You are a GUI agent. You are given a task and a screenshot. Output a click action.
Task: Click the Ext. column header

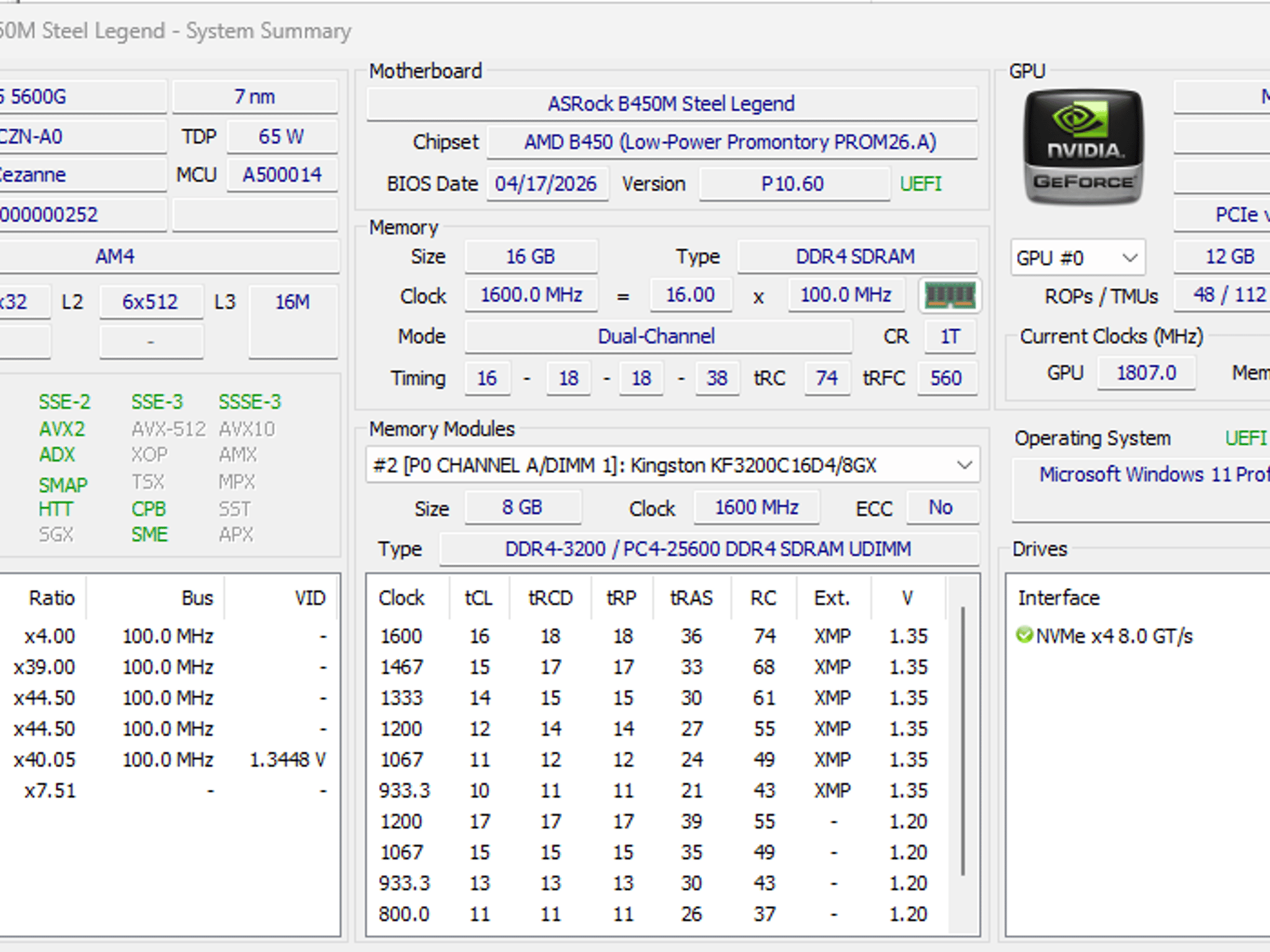tap(833, 597)
